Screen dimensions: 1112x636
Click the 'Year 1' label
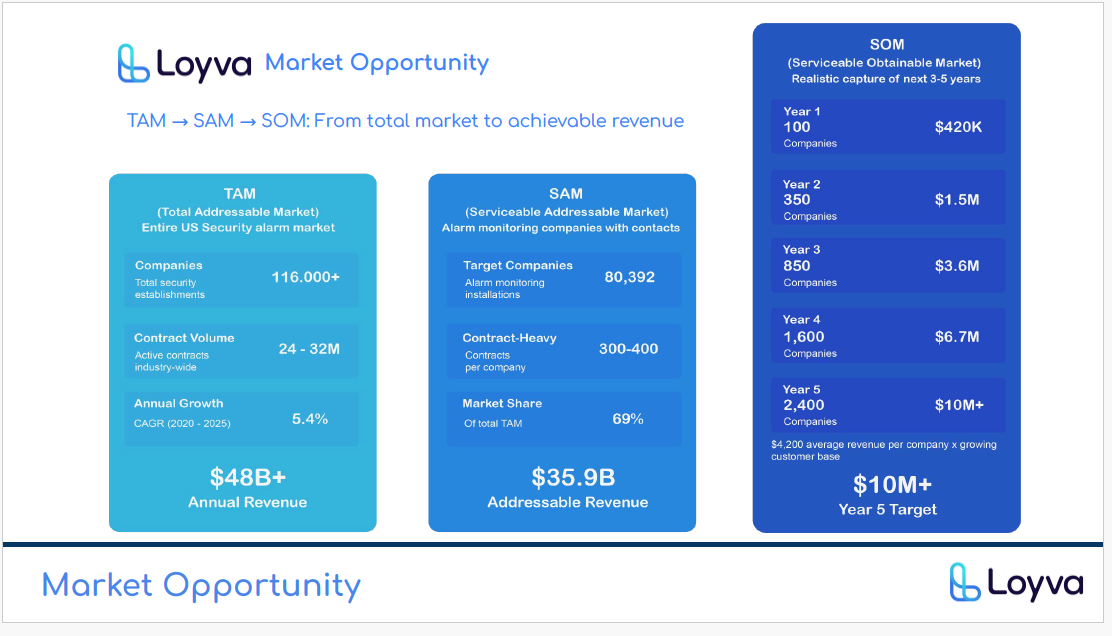(x=801, y=111)
